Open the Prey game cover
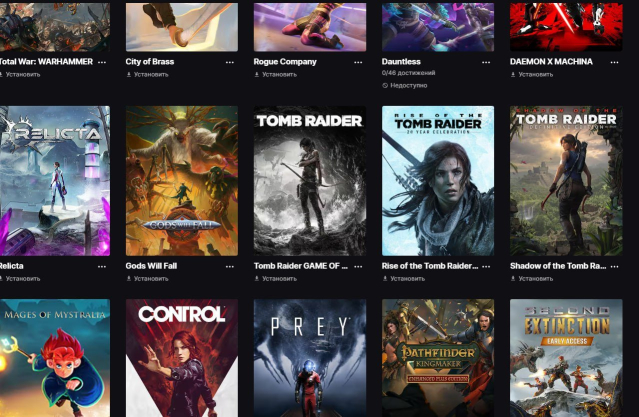Screen dimensions: 639x417 (310, 358)
